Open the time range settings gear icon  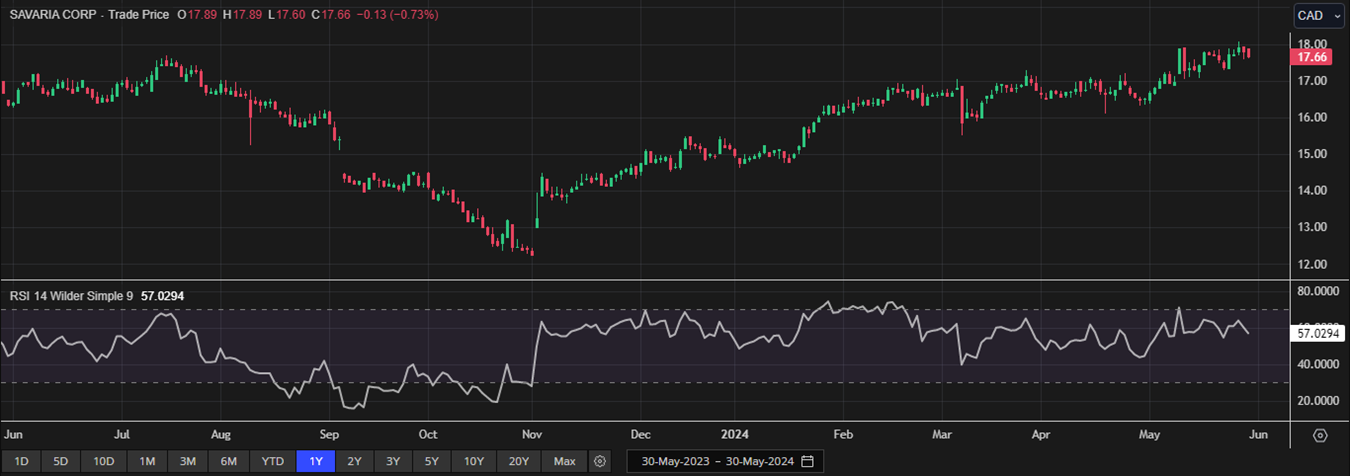(600, 461)
